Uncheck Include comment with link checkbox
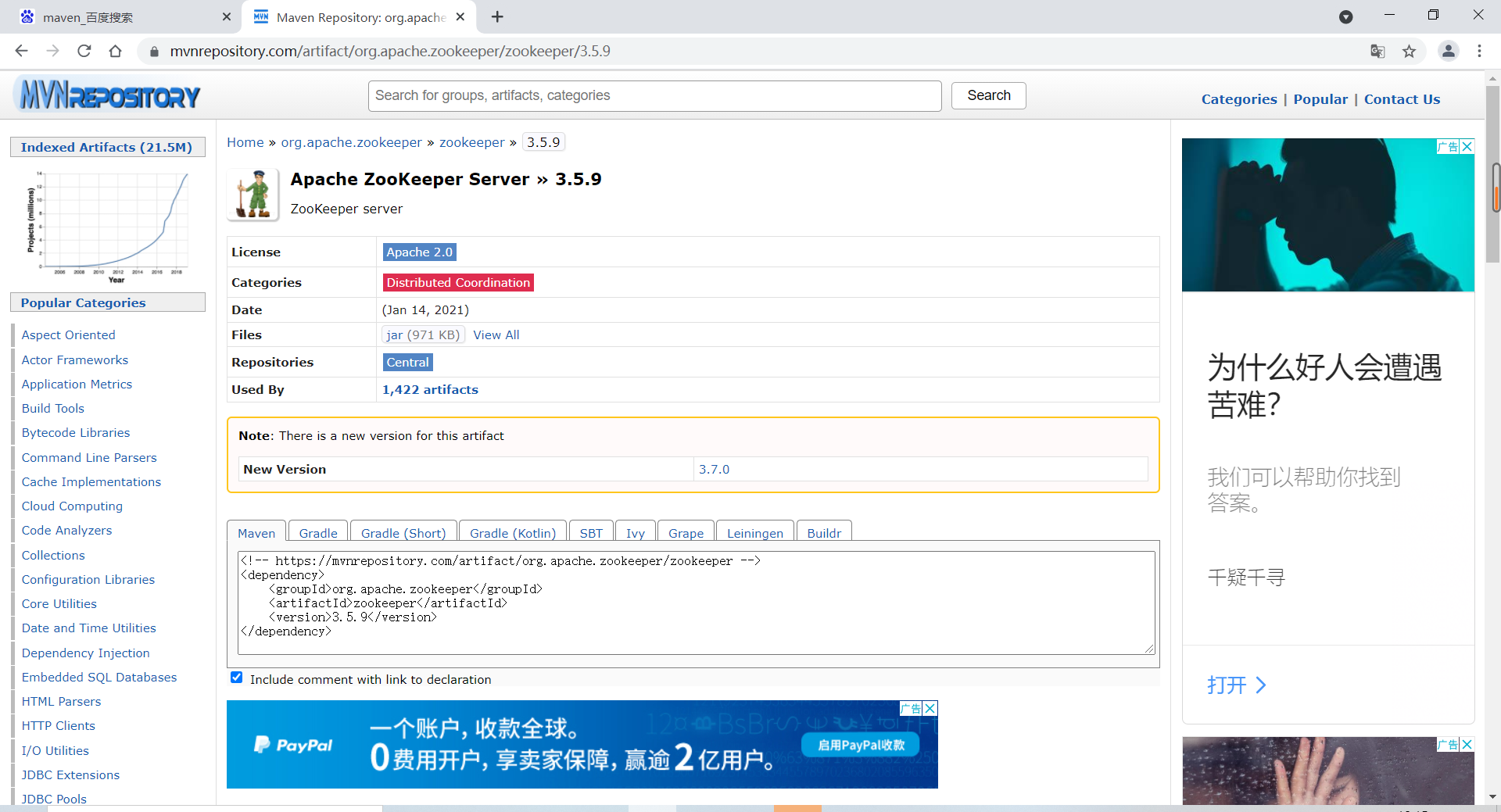Viewport: 1501px width, 812px height. click(237, 678)
